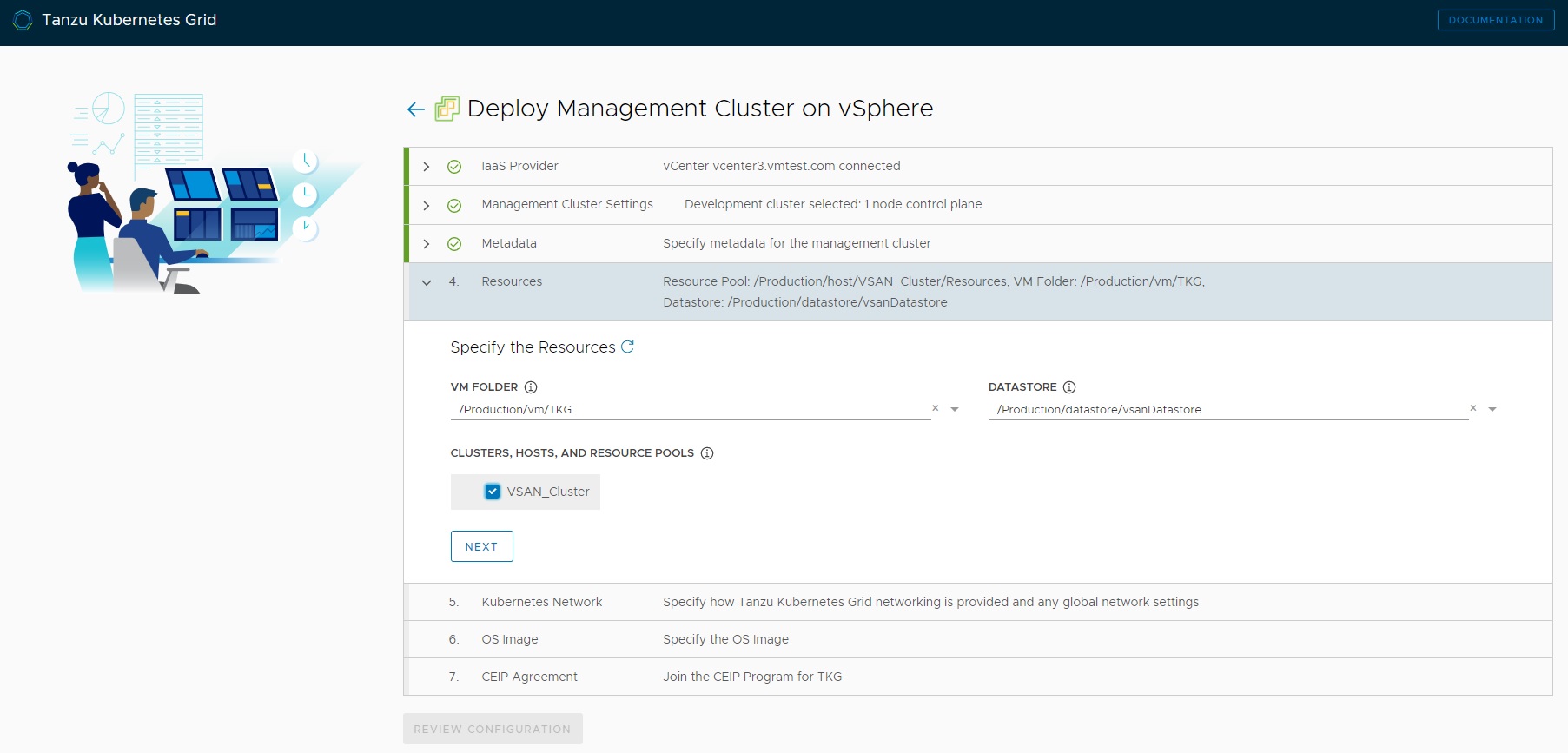Expand the Metadata section chevron

[x=427, y=244]
